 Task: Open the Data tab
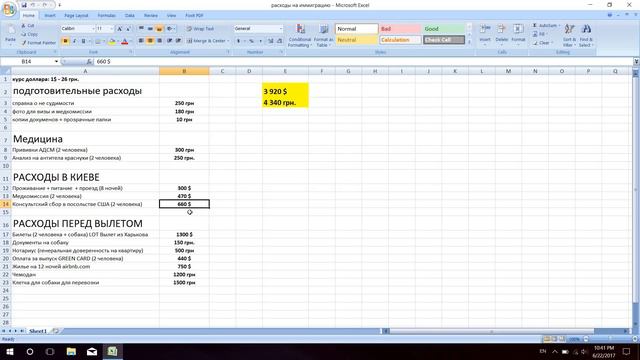130,16
